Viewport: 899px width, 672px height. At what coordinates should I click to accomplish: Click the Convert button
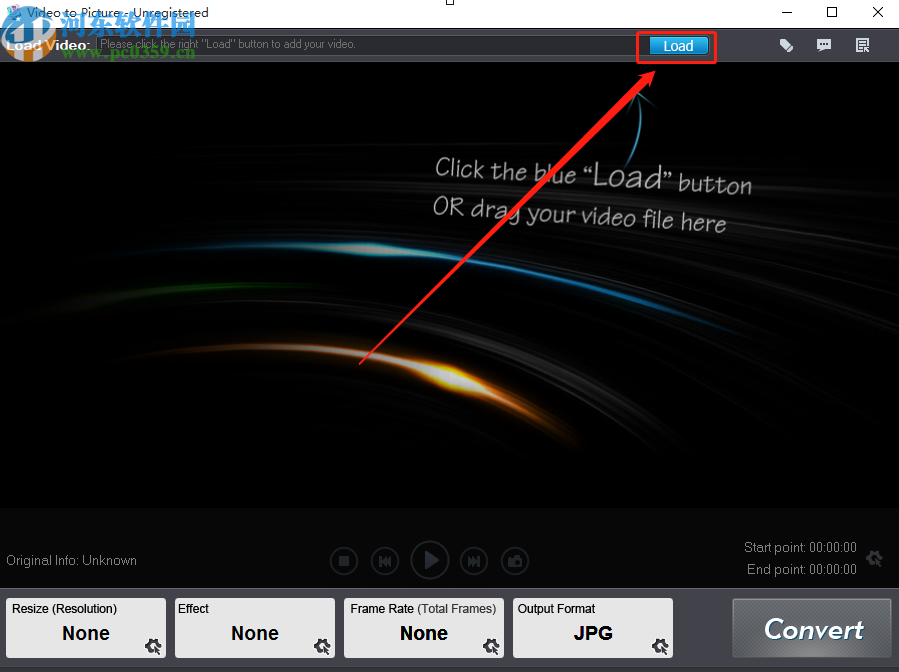[x=812, y=628]
